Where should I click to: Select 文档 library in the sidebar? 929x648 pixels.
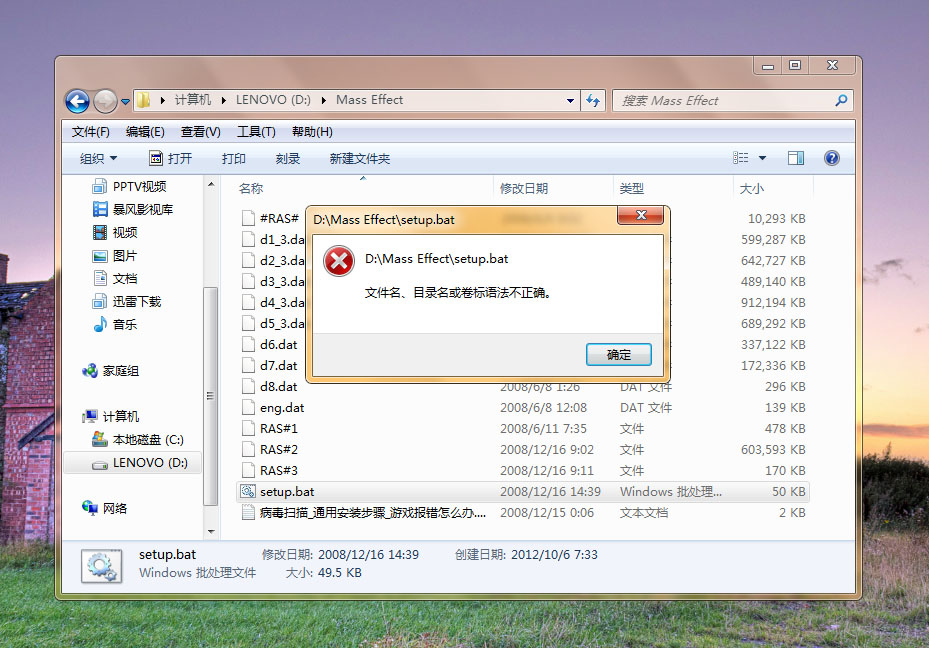coord(115,278)
